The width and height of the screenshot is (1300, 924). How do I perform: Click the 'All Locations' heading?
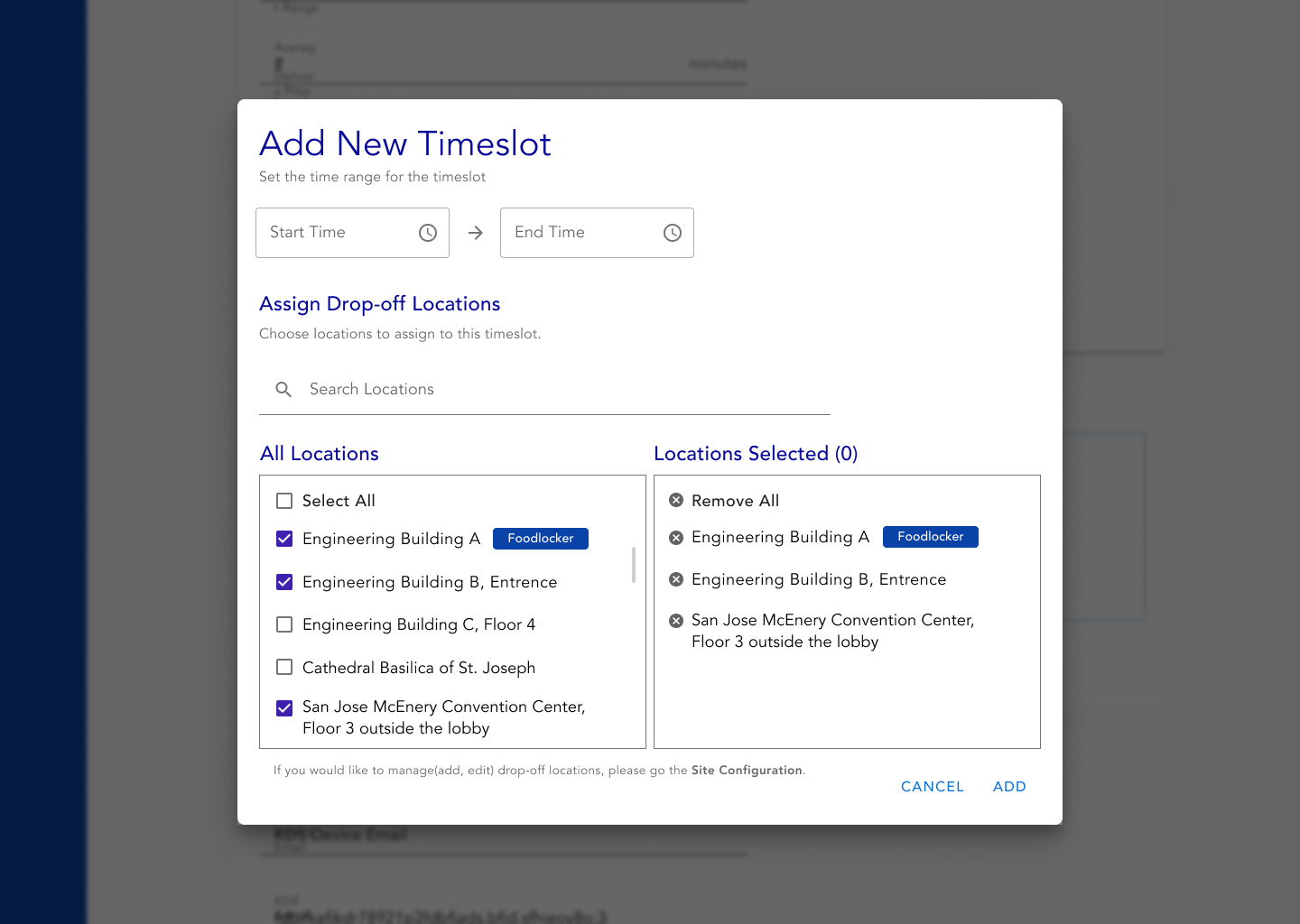[320, 454]
